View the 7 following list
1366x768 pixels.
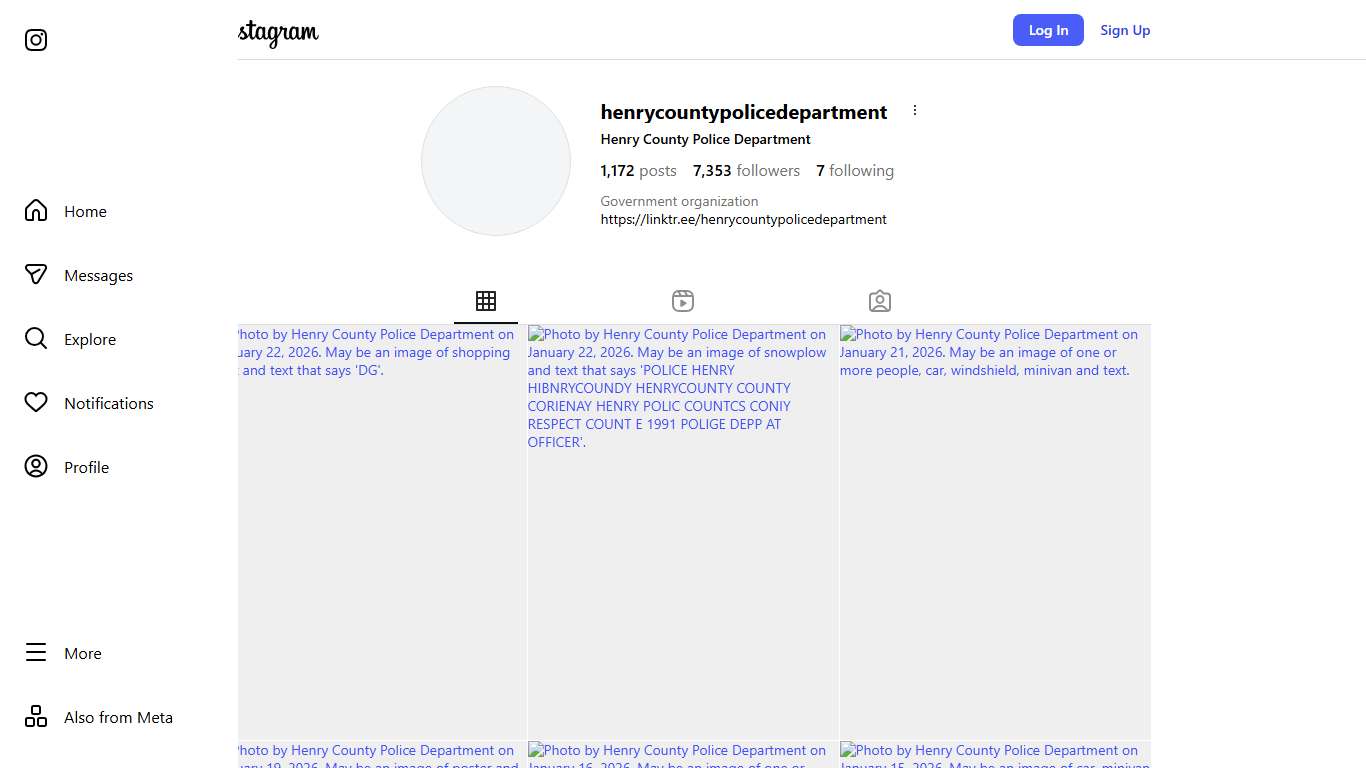point(855,171)
